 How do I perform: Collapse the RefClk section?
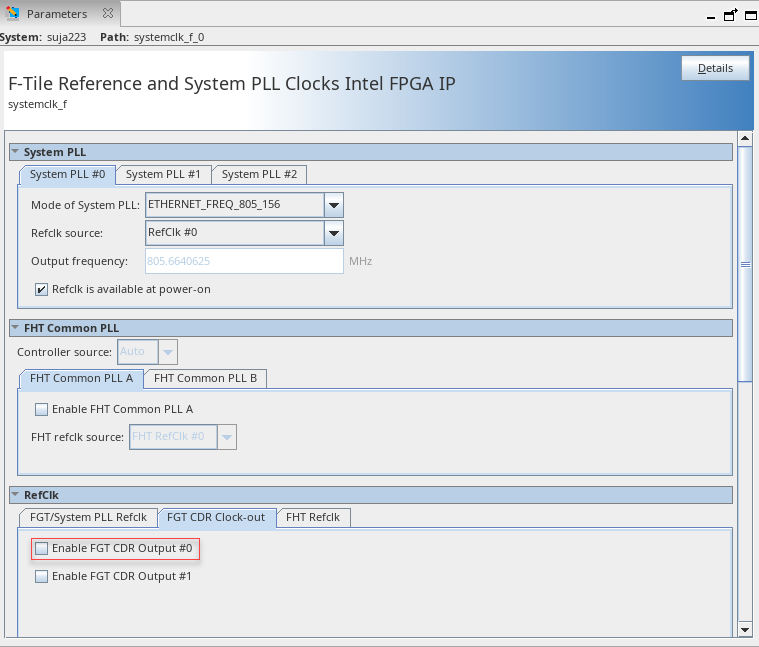[16, 495]
